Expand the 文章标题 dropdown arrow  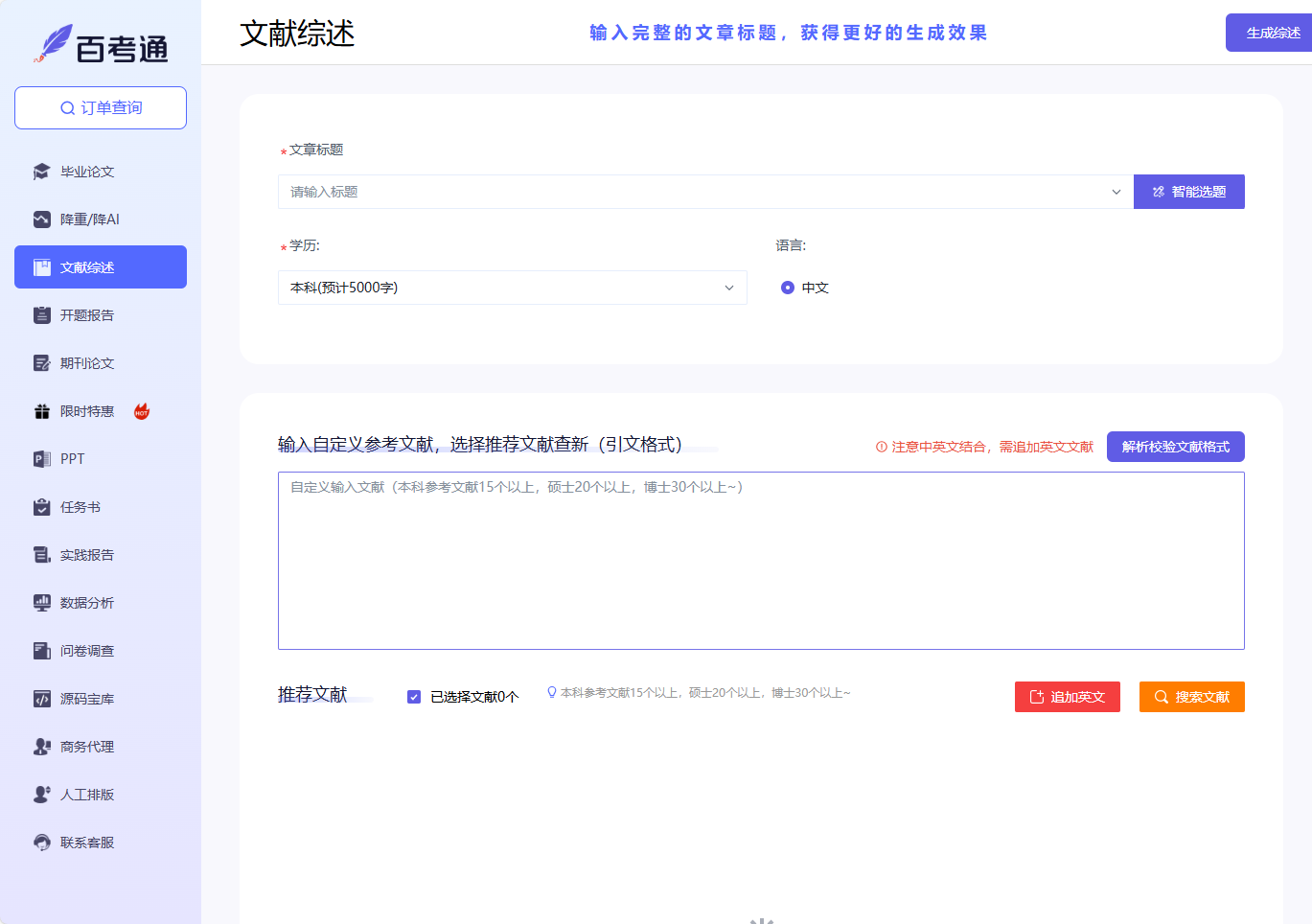point(1116,192)
